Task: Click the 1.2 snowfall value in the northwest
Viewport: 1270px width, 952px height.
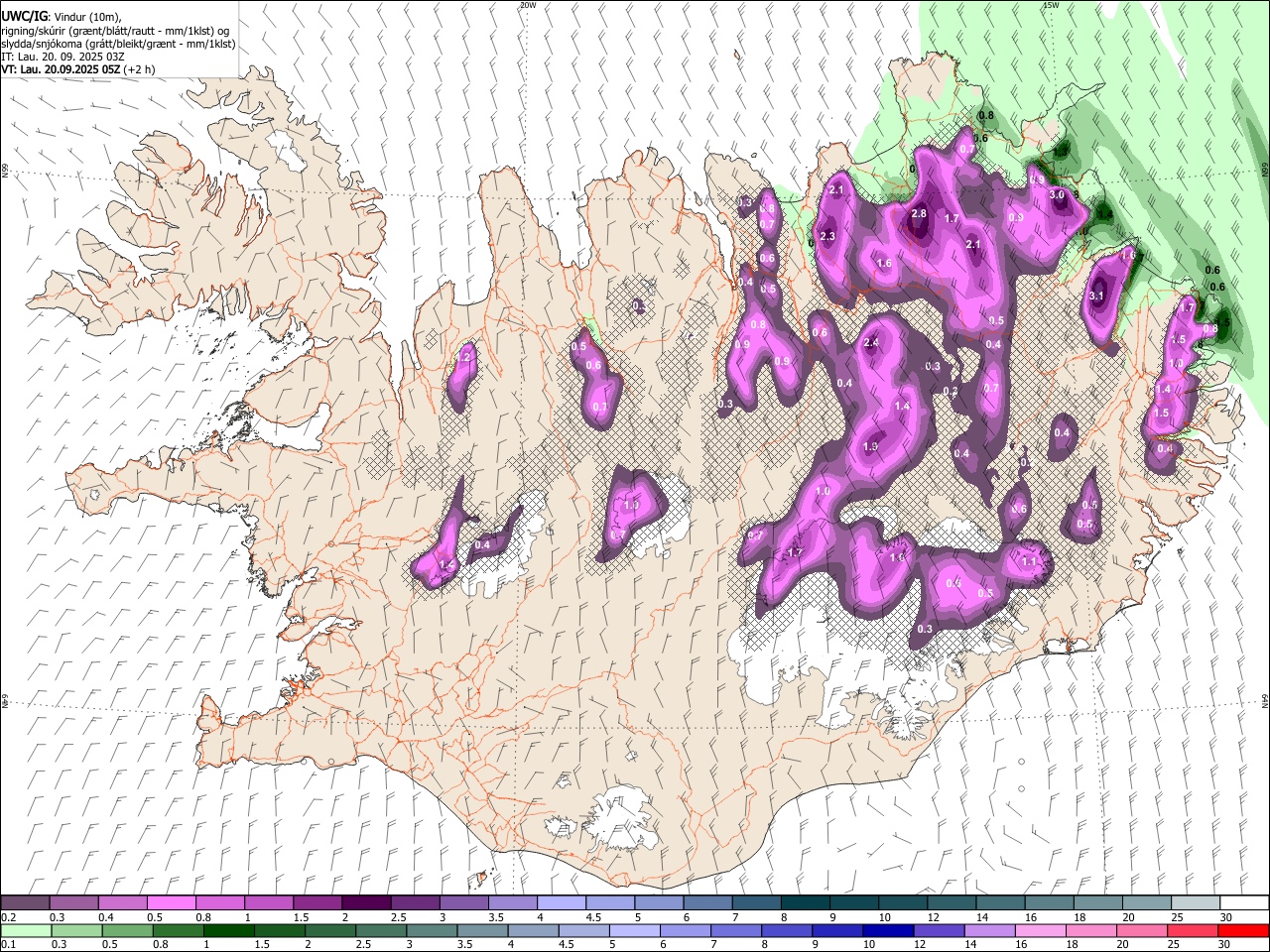Action: [x=464, y=357]
